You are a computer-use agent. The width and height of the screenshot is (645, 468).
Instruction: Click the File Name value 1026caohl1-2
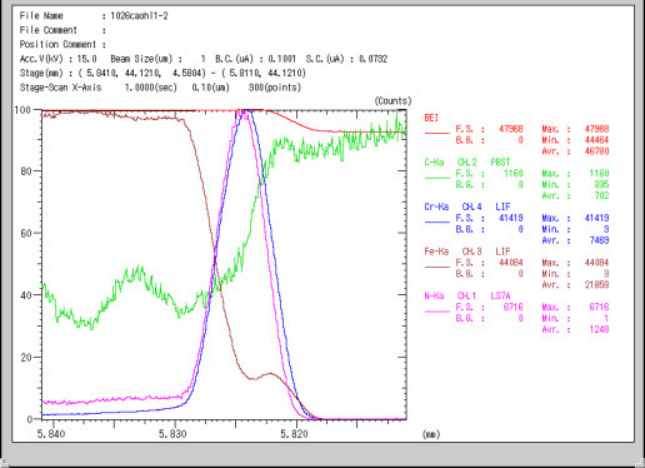pyautogui.click(x=139, y=16)
